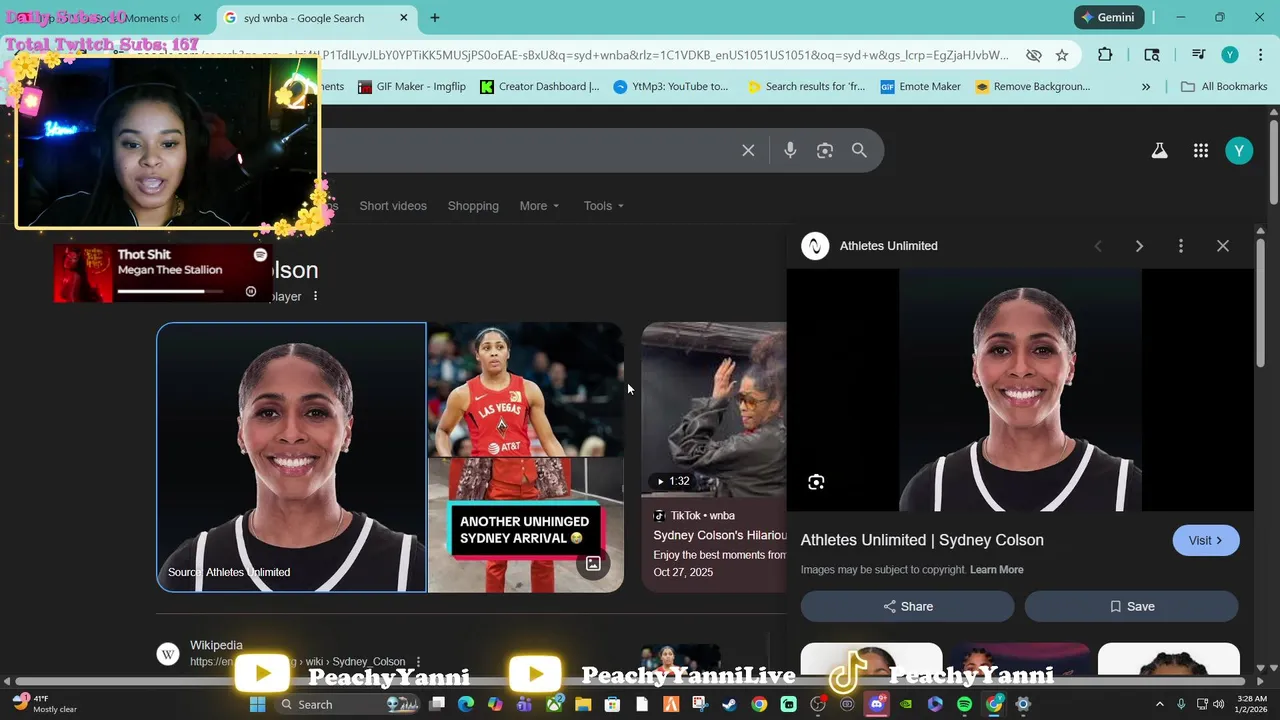Open Spotify from the taskbar
The height and width of the screenshot is (720, 1280).
(964, 704)
